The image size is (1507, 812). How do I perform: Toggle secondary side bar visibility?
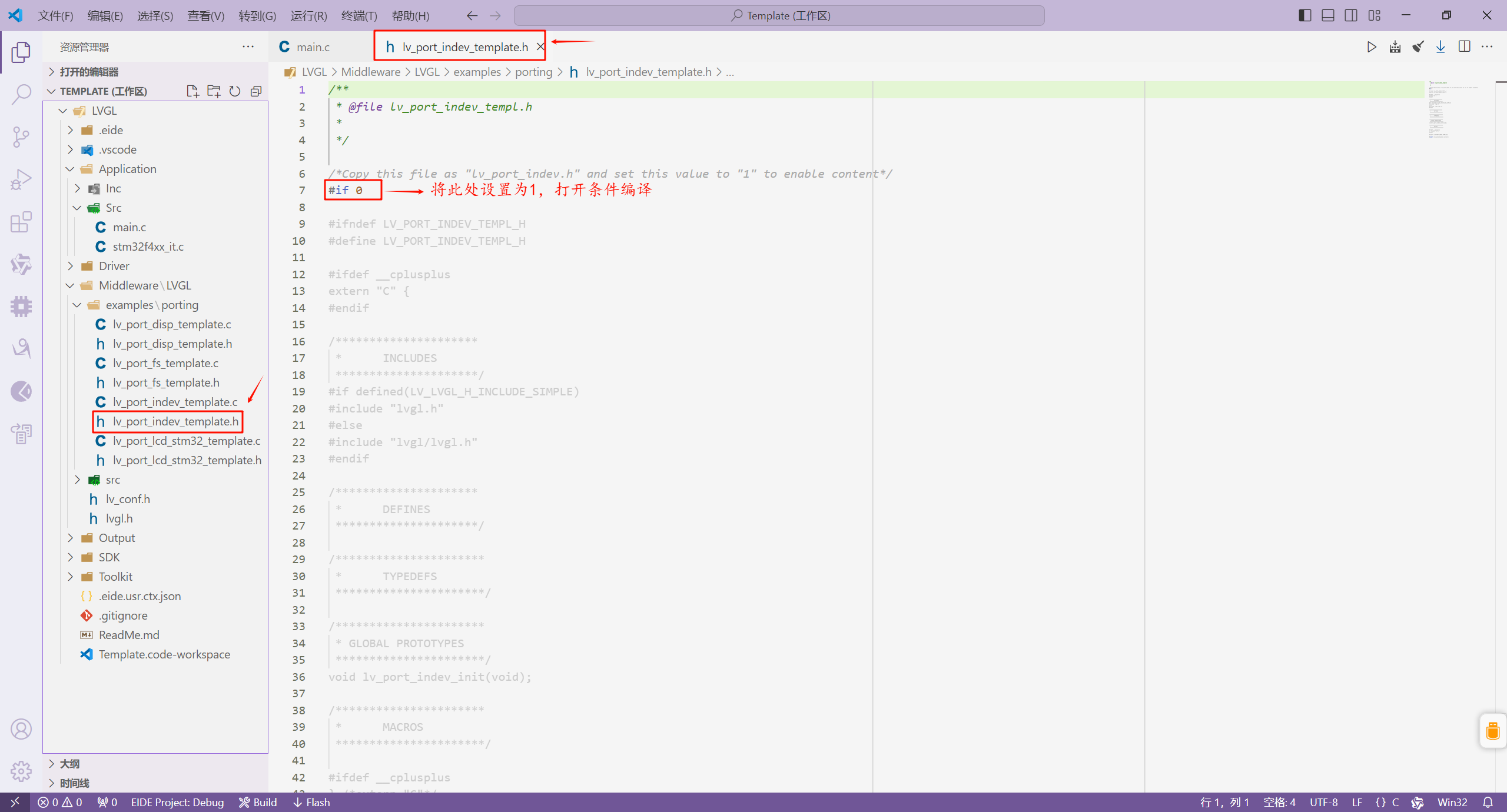coord(1351,15)
